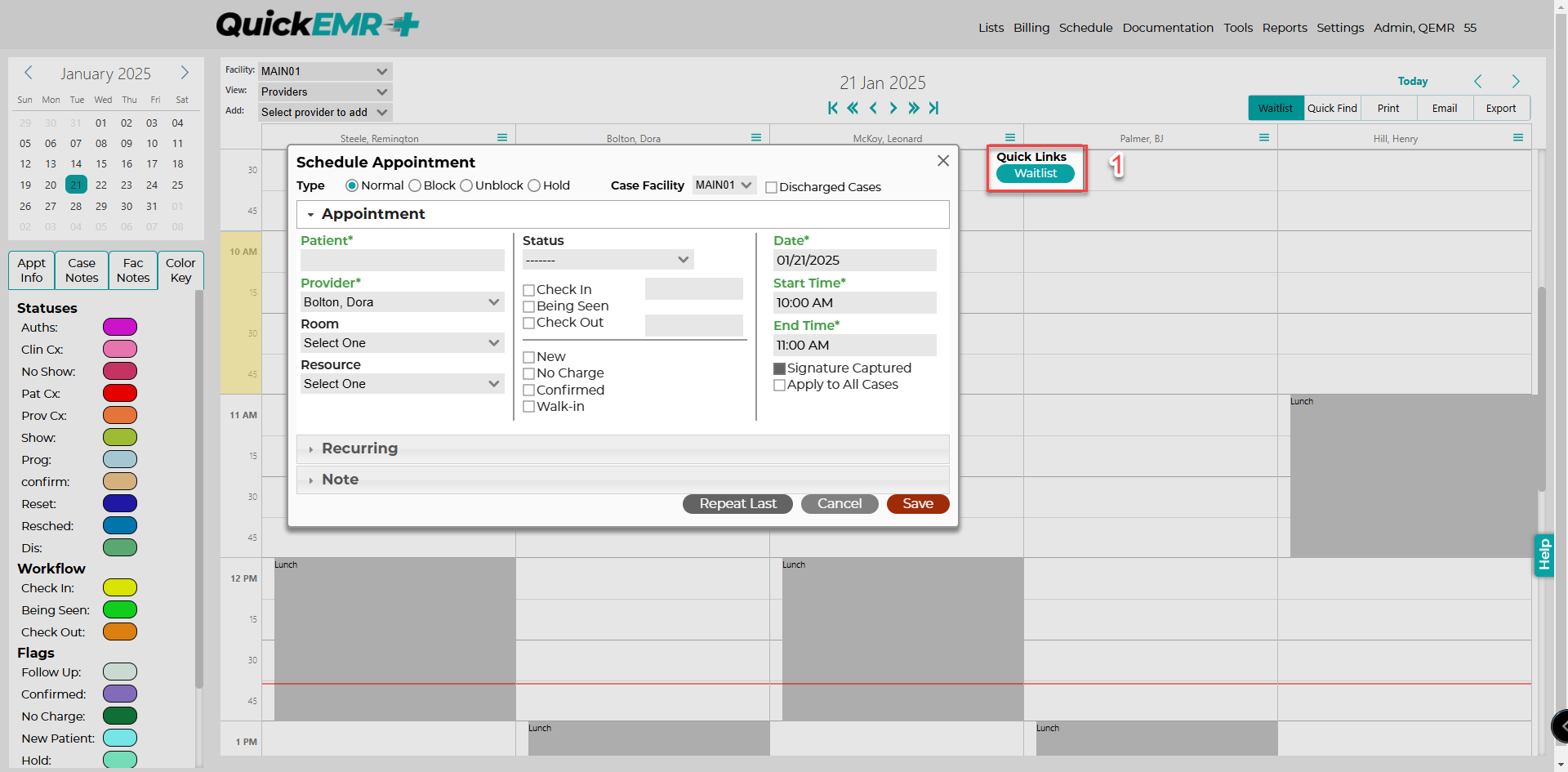
Task: Check the Check In box
Action: point(529,290)
